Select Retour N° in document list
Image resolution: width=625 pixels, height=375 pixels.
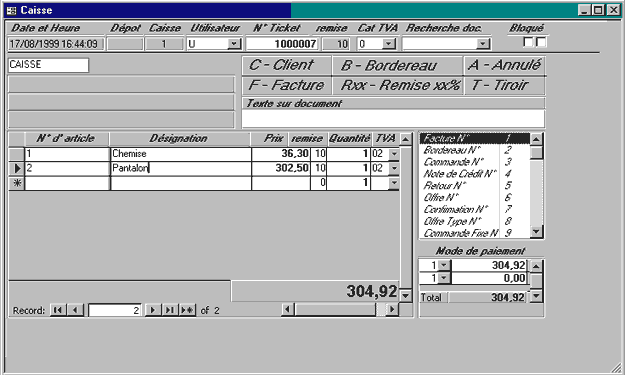[x=474, y=186]
